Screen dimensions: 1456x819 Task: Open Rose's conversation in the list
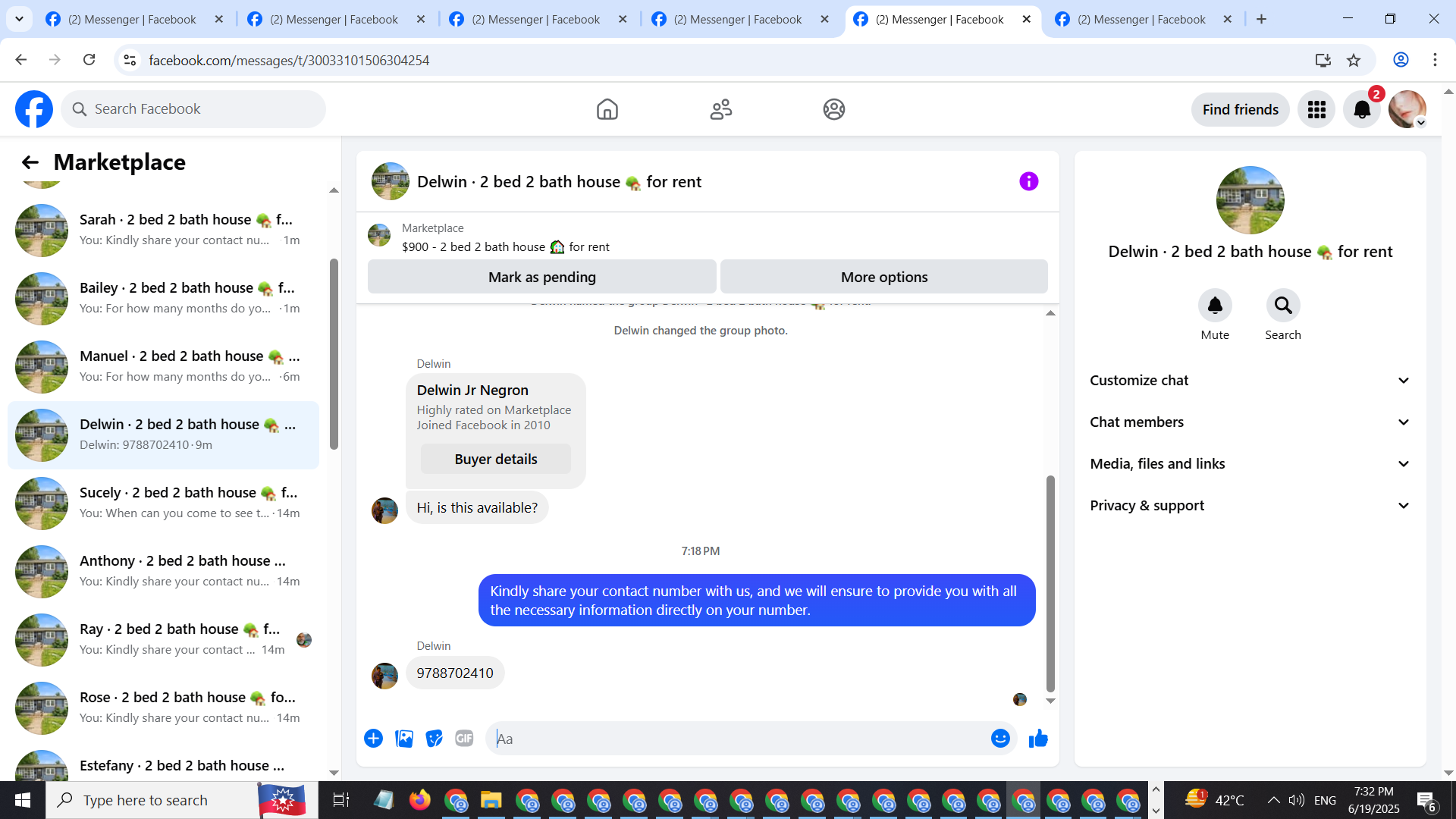tap(163, 708)
